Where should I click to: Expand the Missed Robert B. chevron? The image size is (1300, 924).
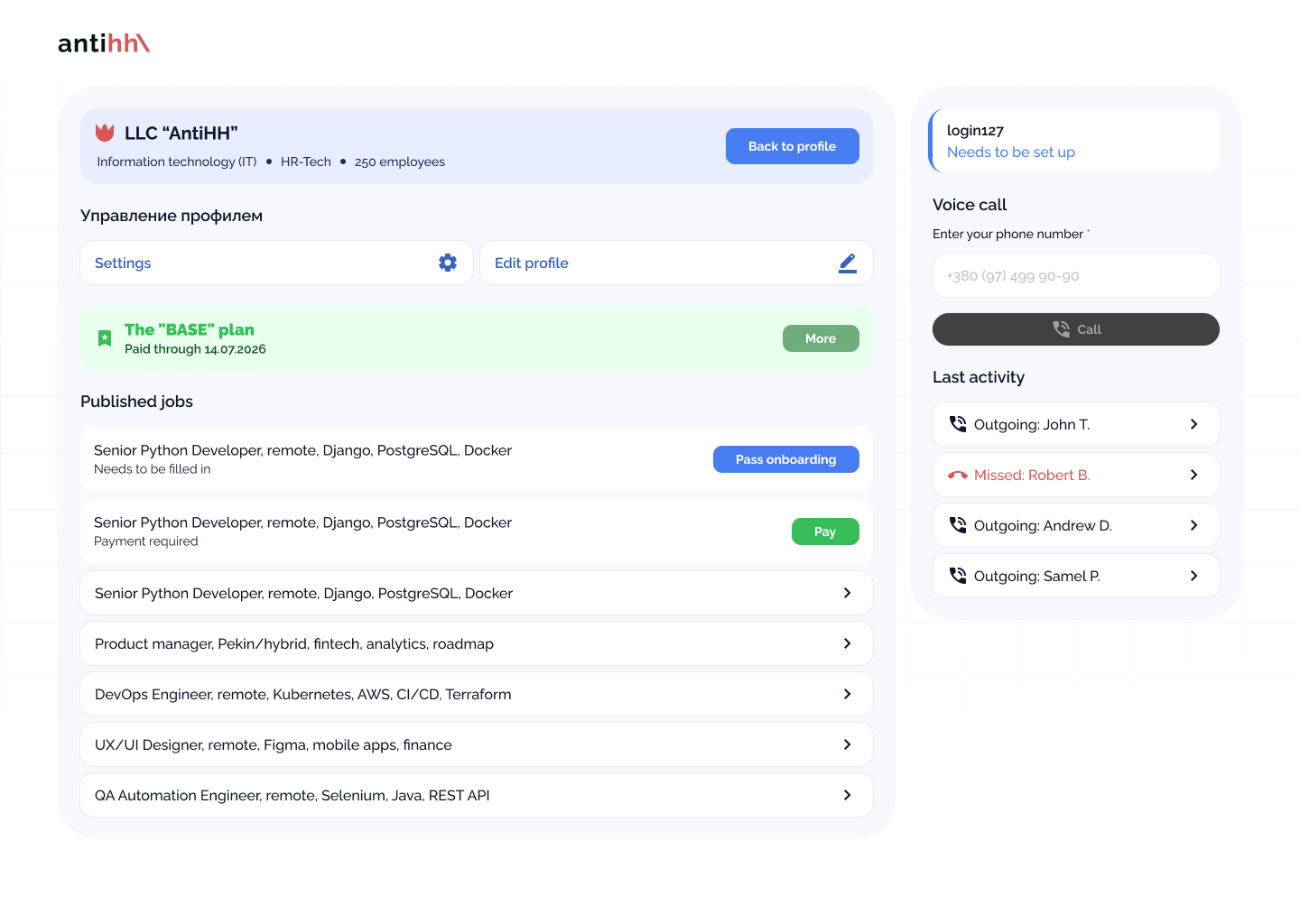point(1193,475)
